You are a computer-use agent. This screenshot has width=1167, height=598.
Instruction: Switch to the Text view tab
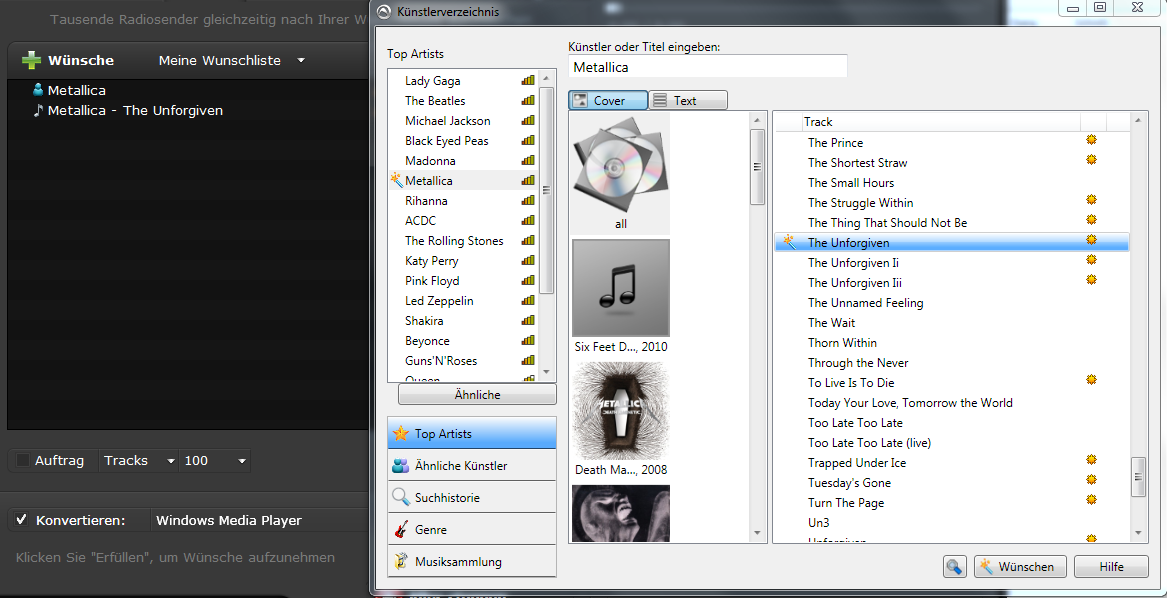(x=687, y=100)
